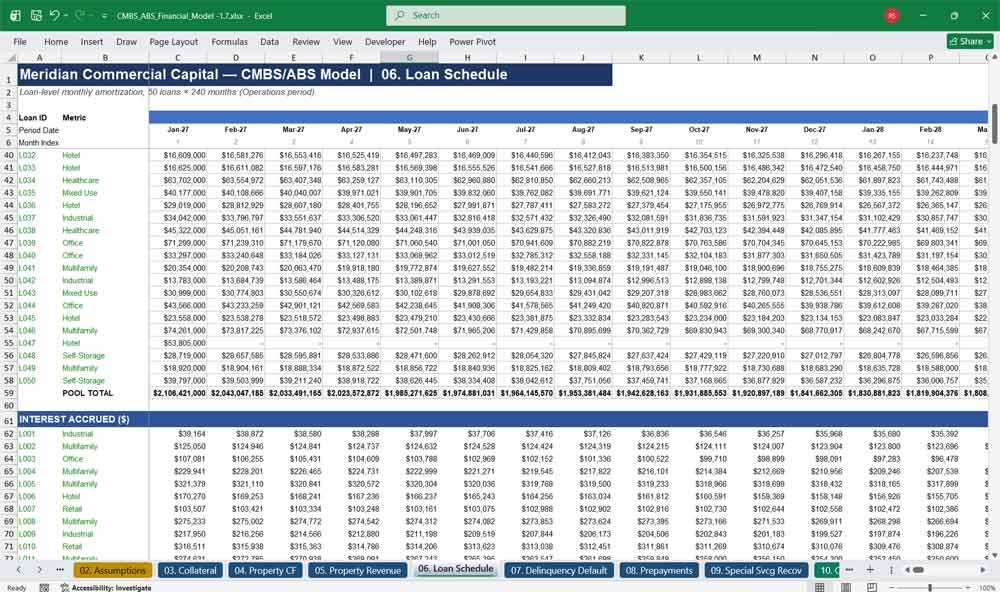This screenshot has width=1000, height=592.
Task: Open the Power Pivot tab
Action: (473, 41)
